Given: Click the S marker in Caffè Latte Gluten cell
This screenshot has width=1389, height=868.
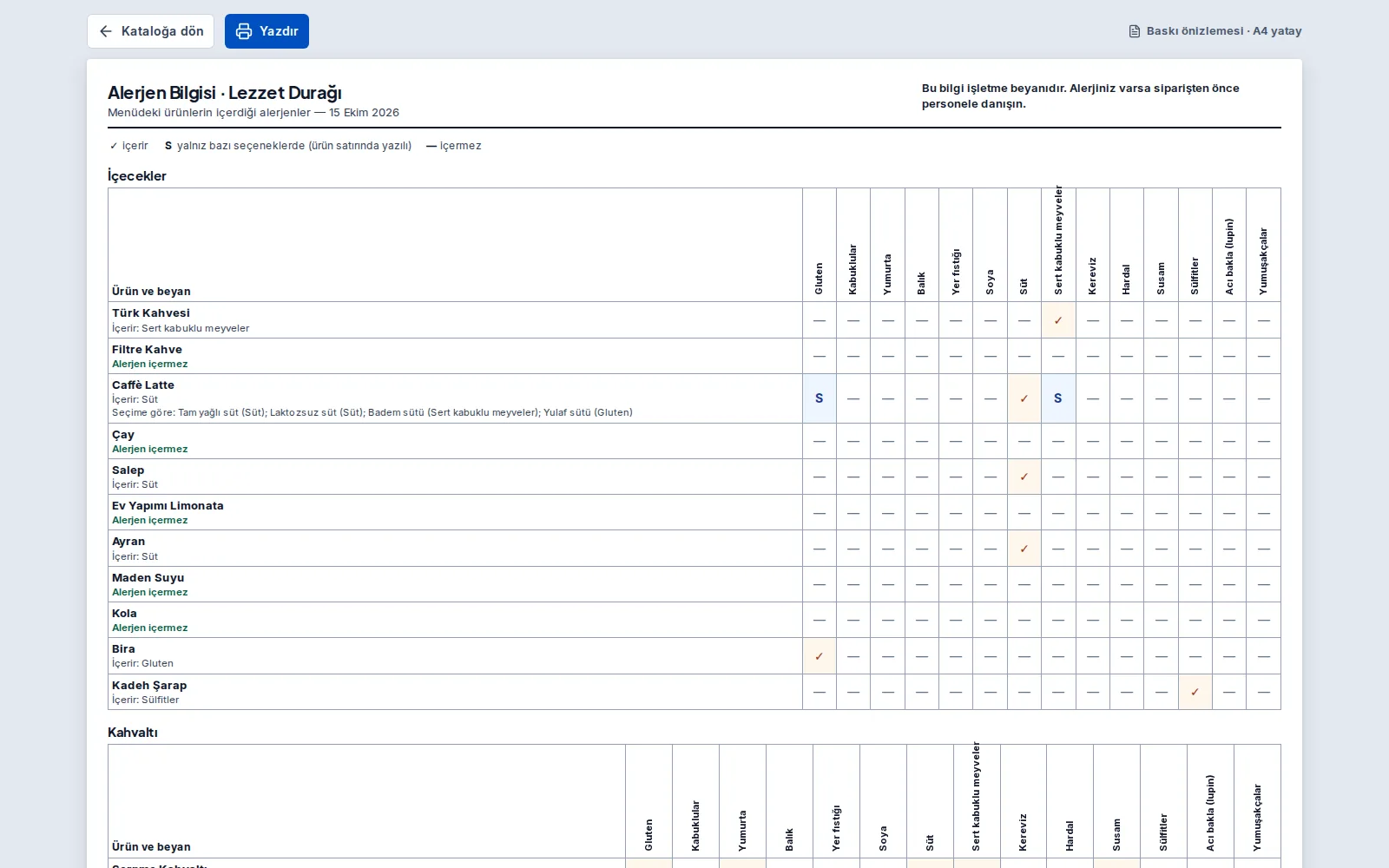Looking at the screenshot, I should 819,398.
